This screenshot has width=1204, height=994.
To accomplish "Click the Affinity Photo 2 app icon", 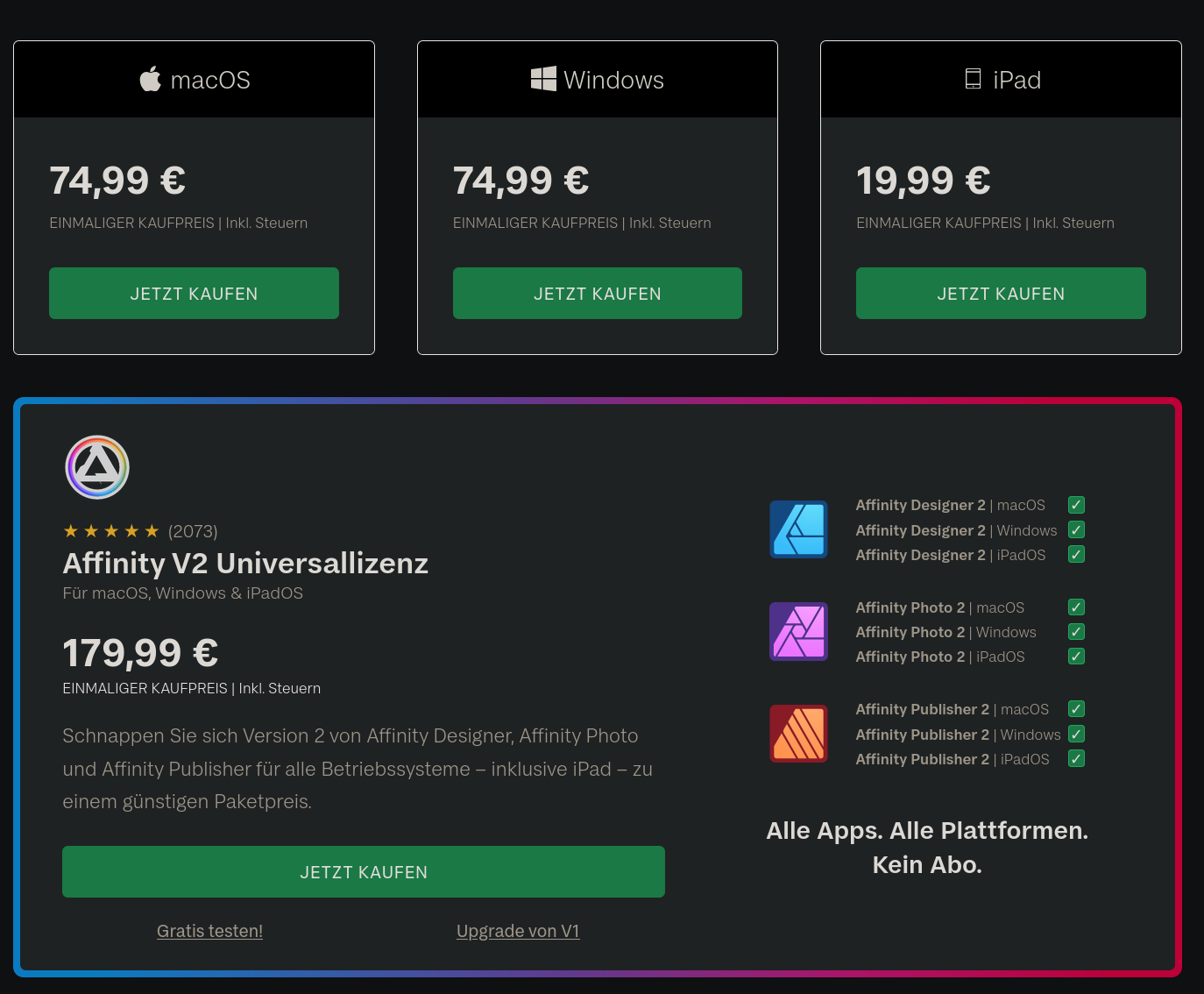I will point(798,631).
